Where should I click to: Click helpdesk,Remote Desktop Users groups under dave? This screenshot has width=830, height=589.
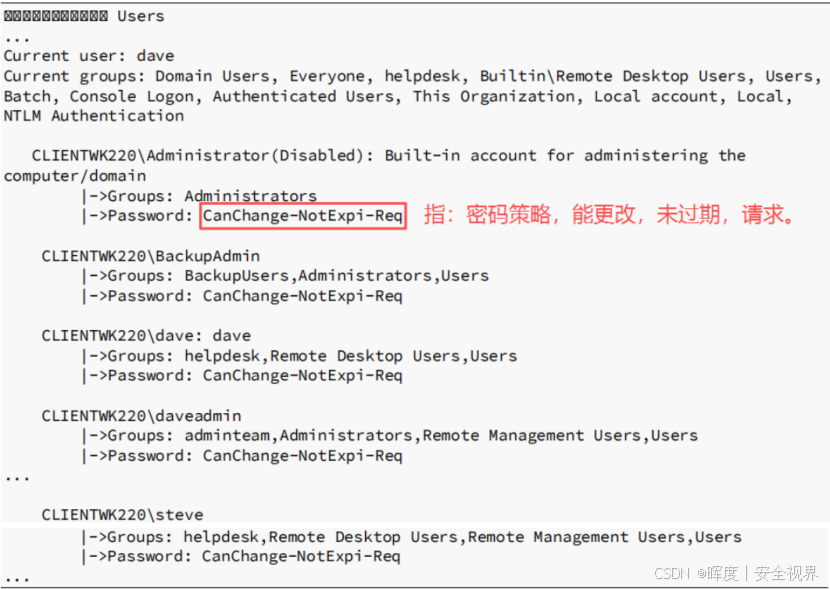pyautogui.click(x=300, y=356)
